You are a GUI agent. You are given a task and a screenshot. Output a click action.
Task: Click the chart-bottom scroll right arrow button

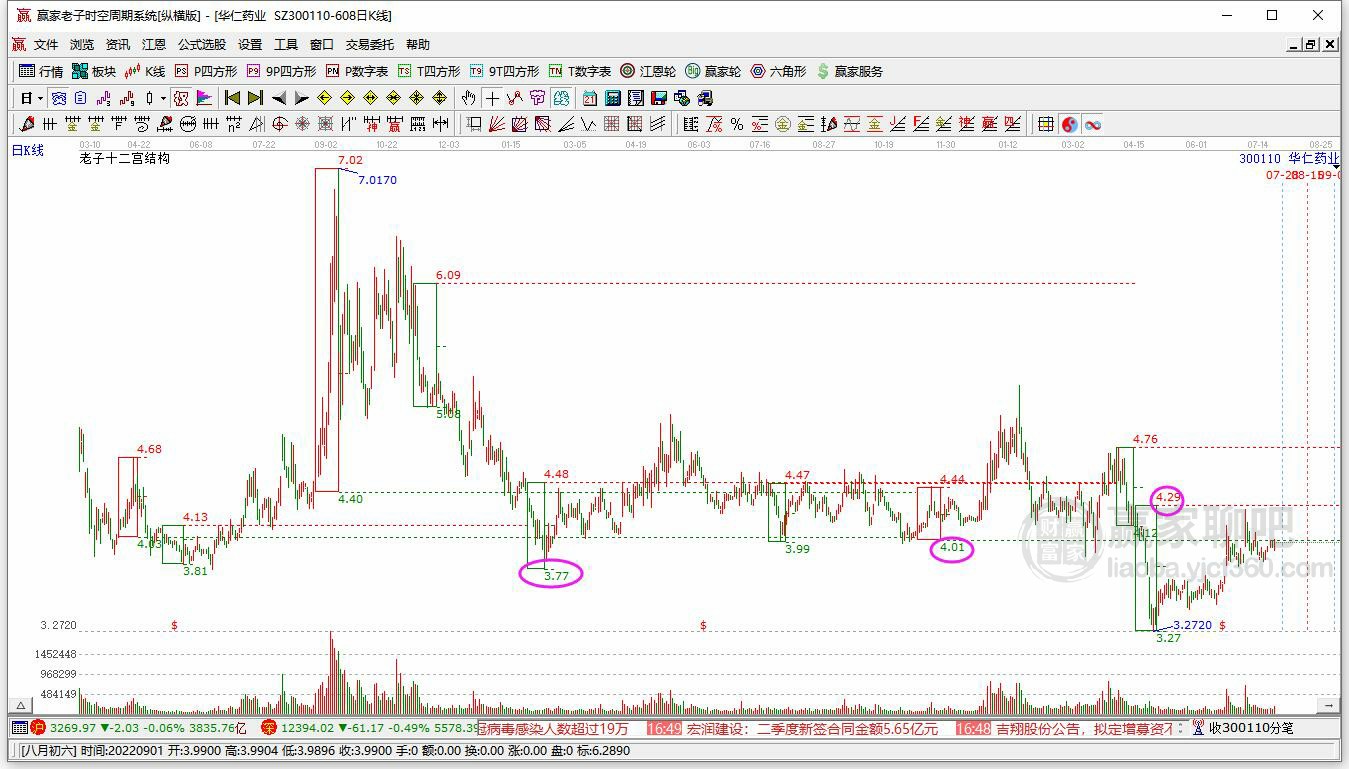coord(1329,706)
